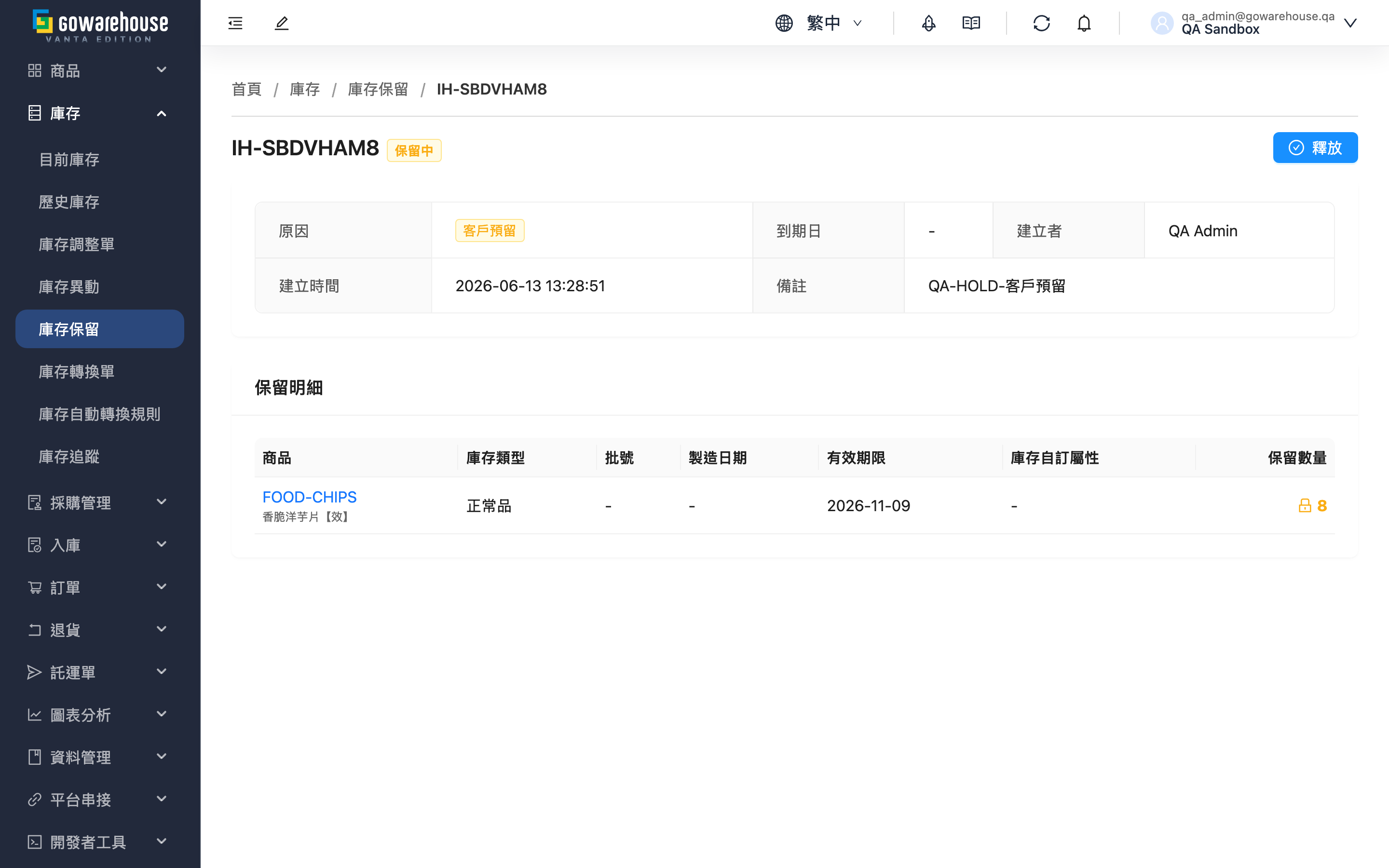
Task: Click the 保留中 status tag
Action: (414, 150)
